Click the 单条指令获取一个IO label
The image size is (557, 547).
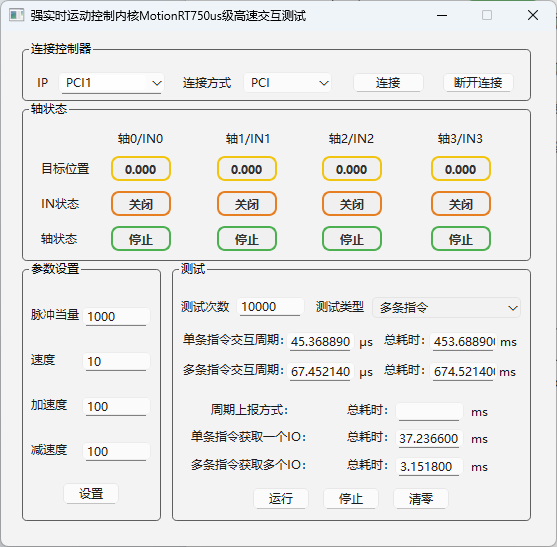click(x=248, y=437)
